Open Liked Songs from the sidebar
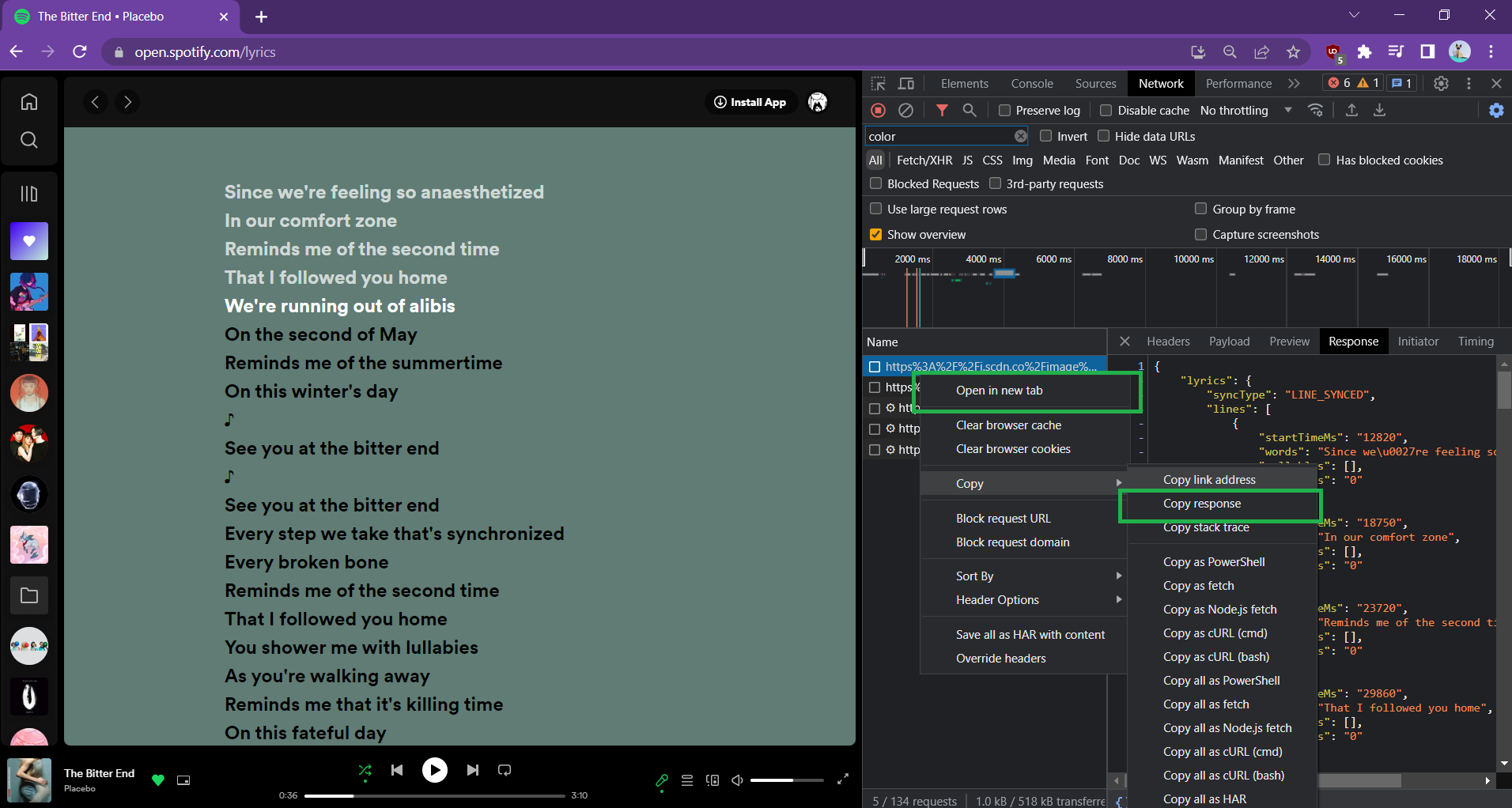1512x808 pixels. [x=28, y=241]
